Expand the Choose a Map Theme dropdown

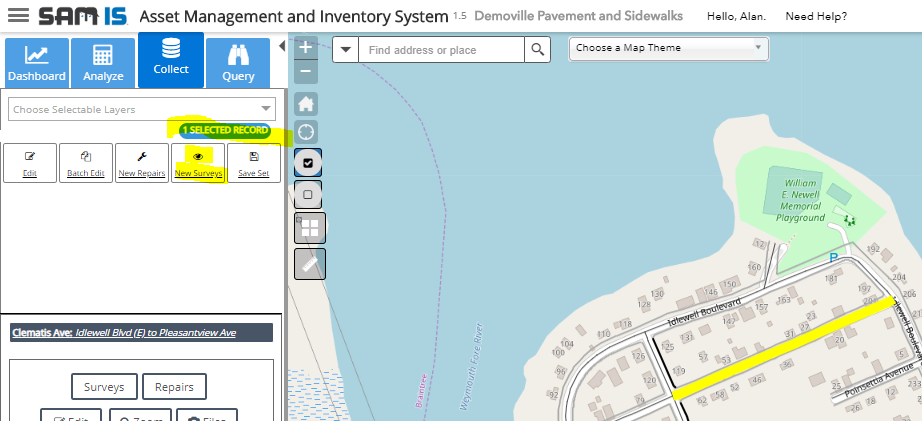pyautogui.click(x=668, y=48)
